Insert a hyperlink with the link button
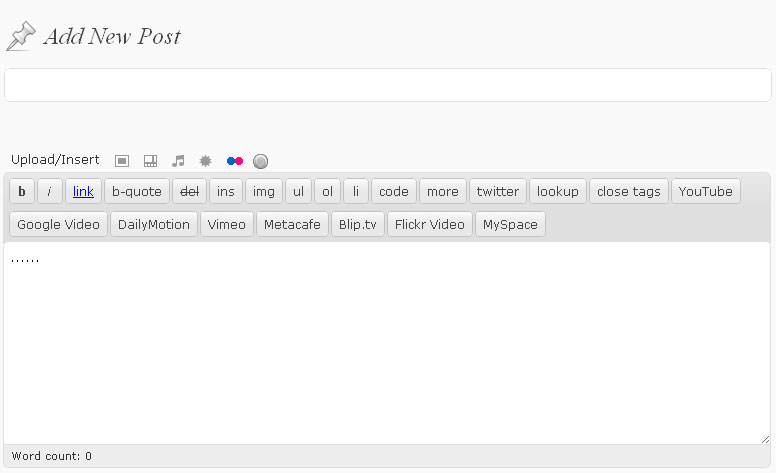The image size is (776, 473). pyautogui.click(x=83, y=191)
